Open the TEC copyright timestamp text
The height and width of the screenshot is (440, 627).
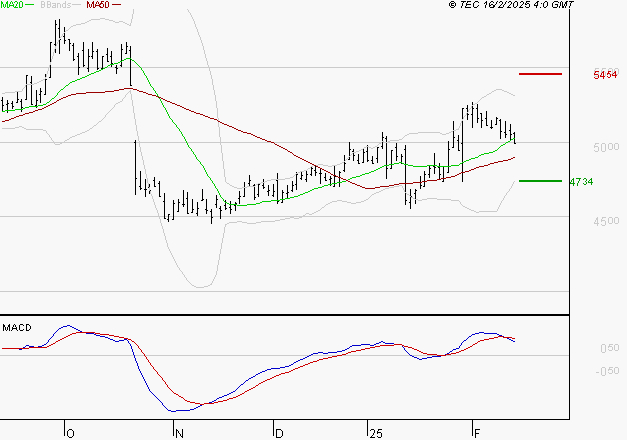pyautogui.click(x=511, y=5)
